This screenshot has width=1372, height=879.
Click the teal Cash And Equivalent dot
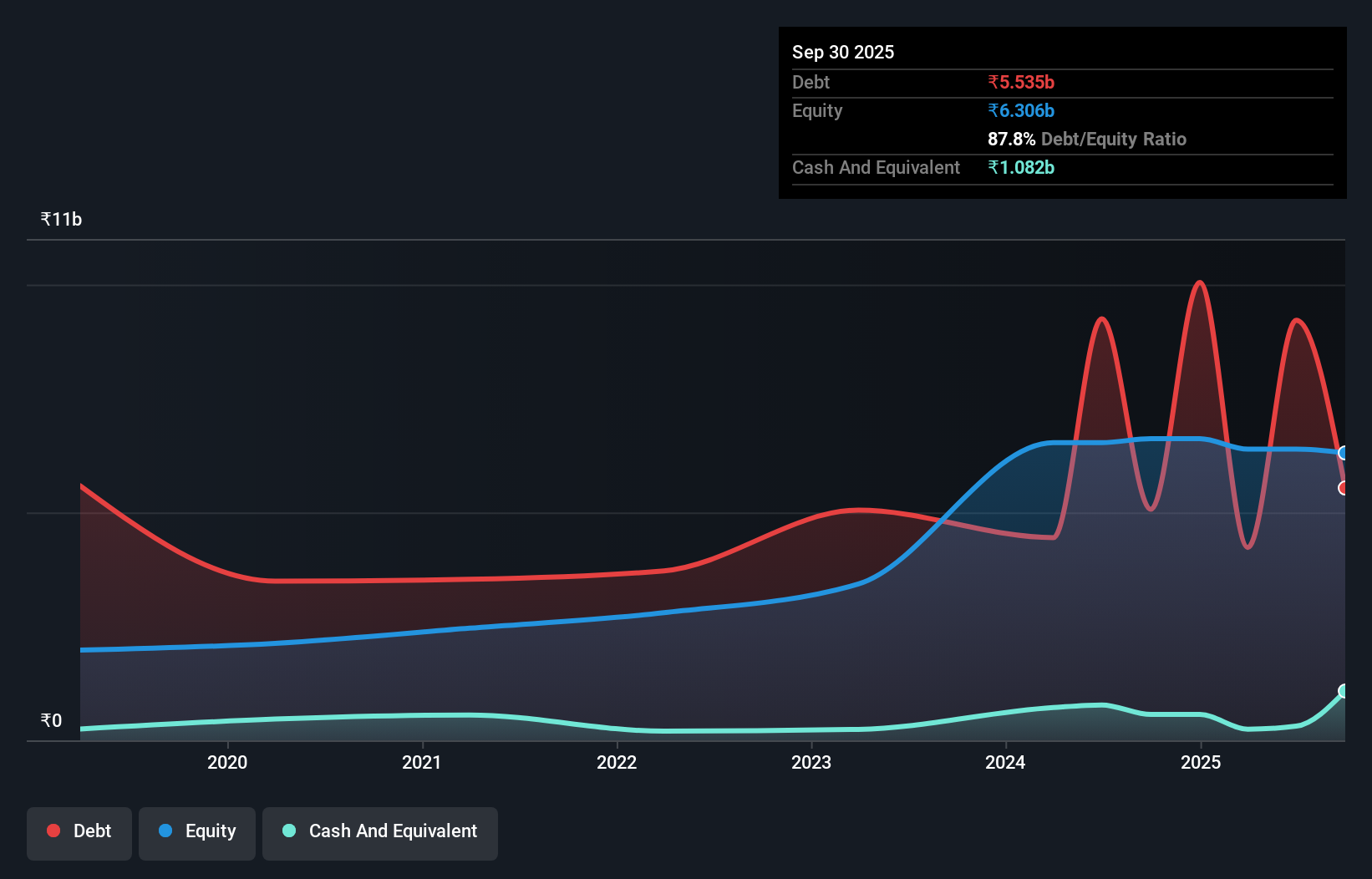pyautogui.click(x=288, y=831)
